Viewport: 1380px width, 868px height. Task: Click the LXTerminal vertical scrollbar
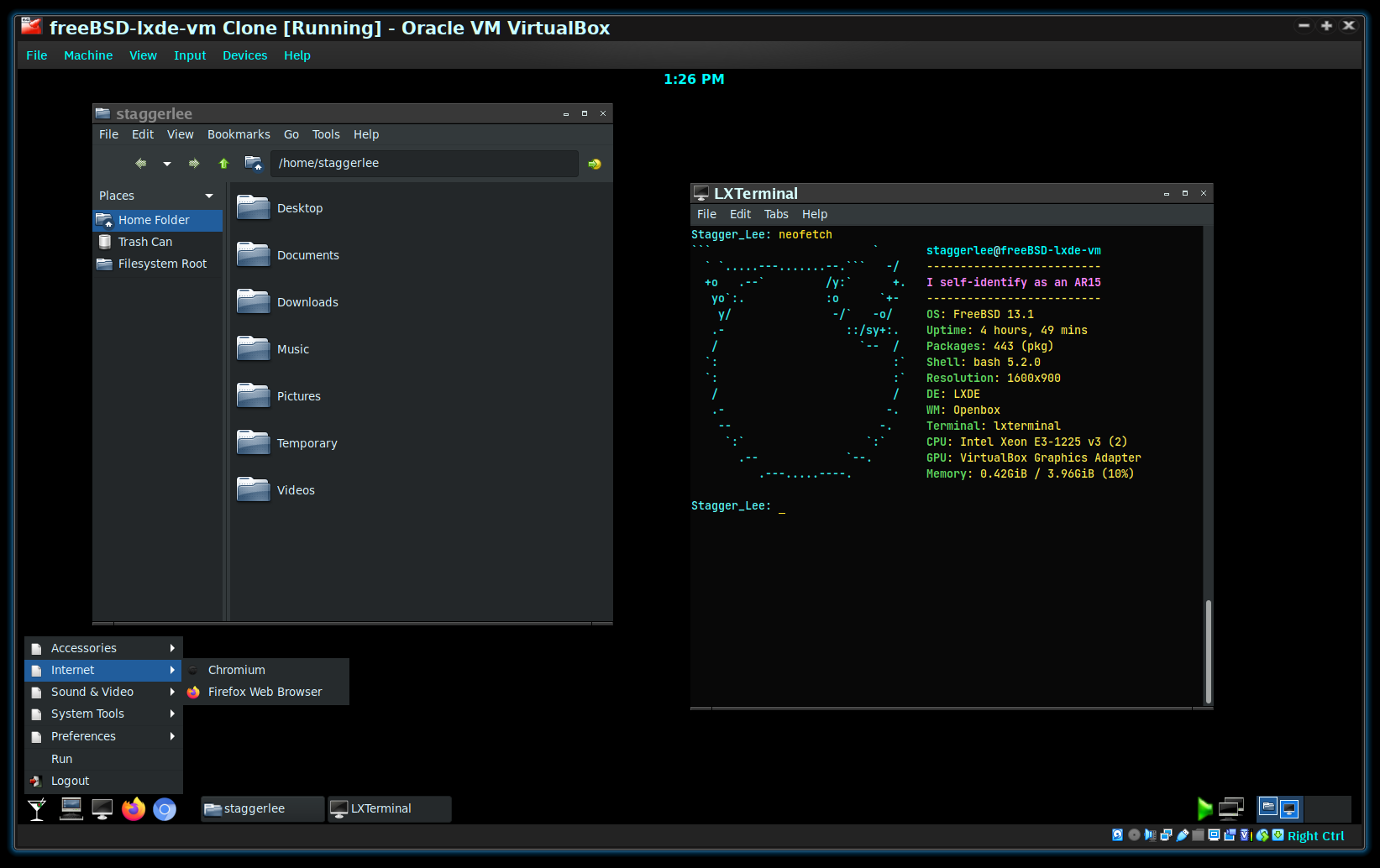1208,651
